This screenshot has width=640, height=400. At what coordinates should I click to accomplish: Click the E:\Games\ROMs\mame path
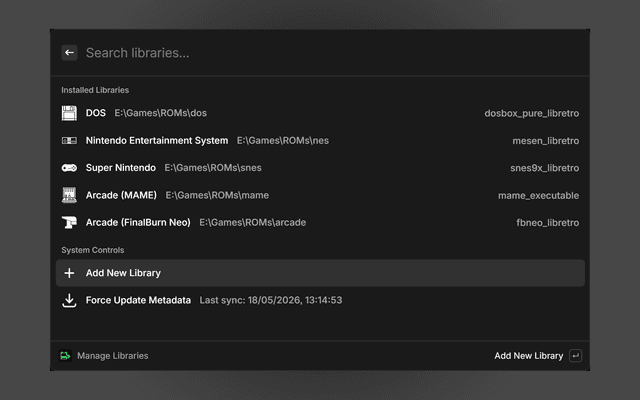pyautogui.click(x=217, y=195)
